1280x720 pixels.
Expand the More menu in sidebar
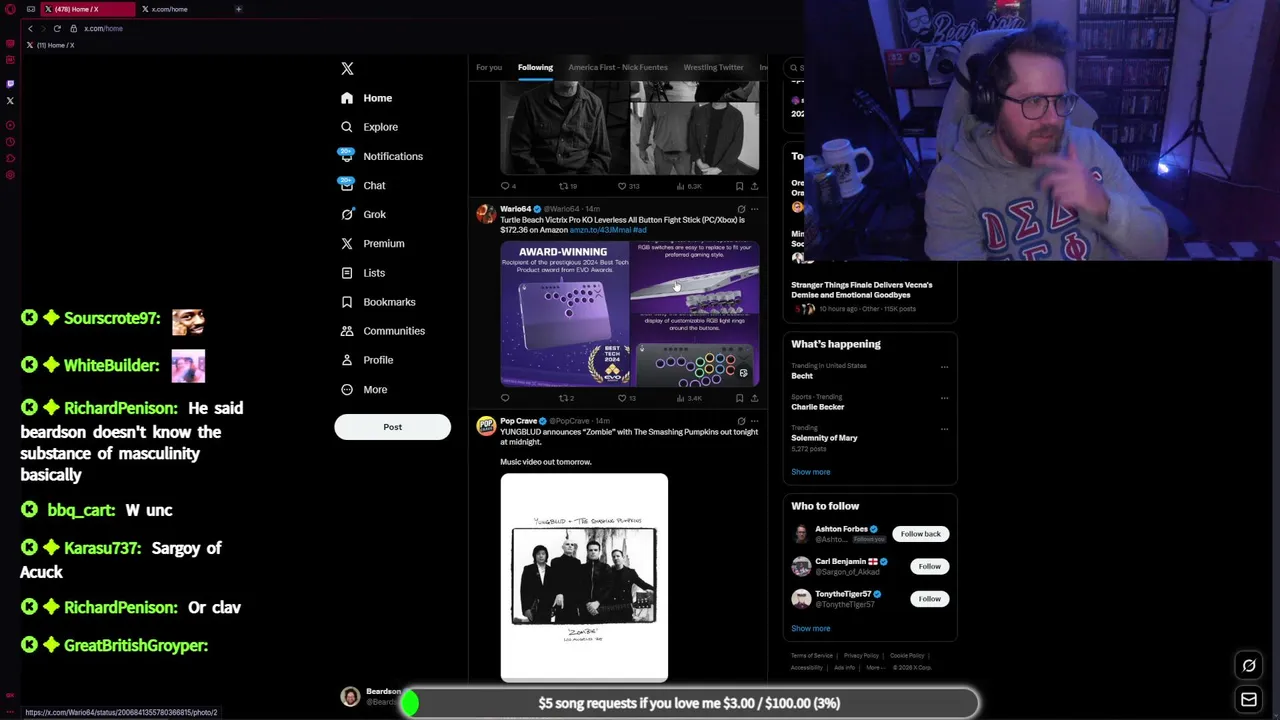click(x=363, y=389)
